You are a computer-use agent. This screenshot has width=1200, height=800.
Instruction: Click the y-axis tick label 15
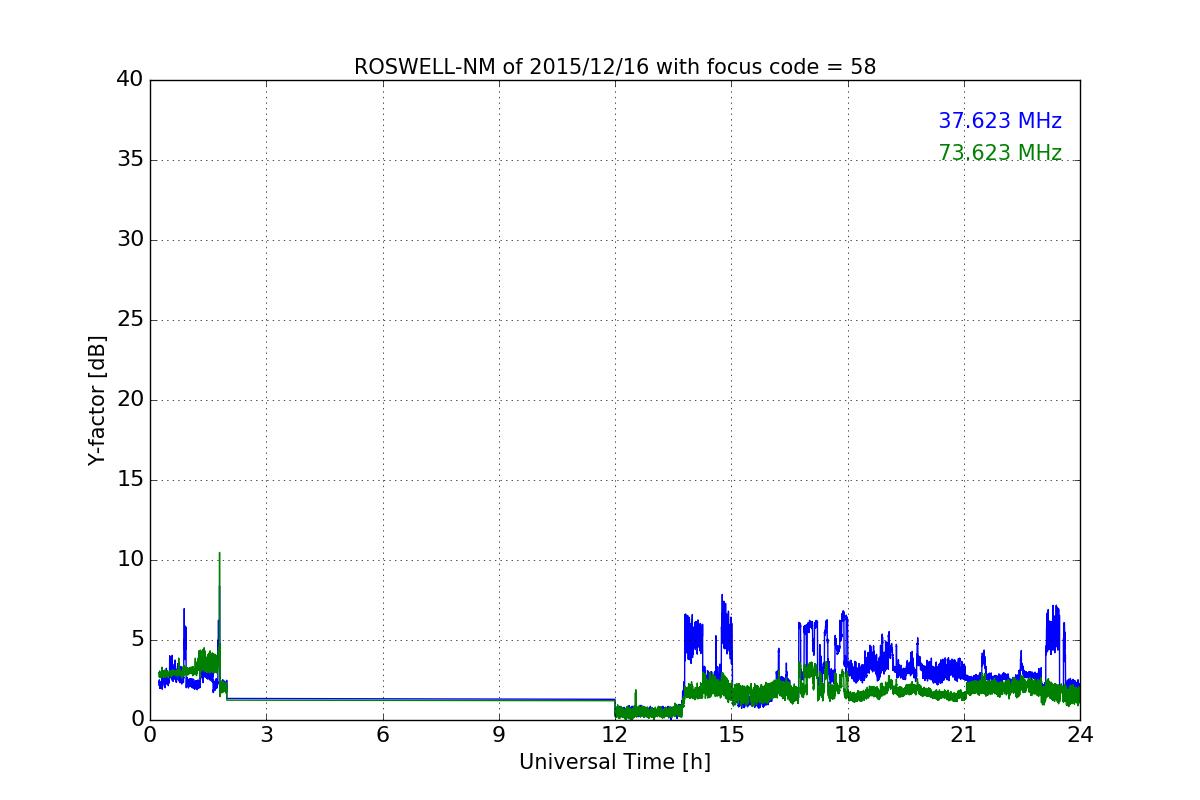(130, 480)
